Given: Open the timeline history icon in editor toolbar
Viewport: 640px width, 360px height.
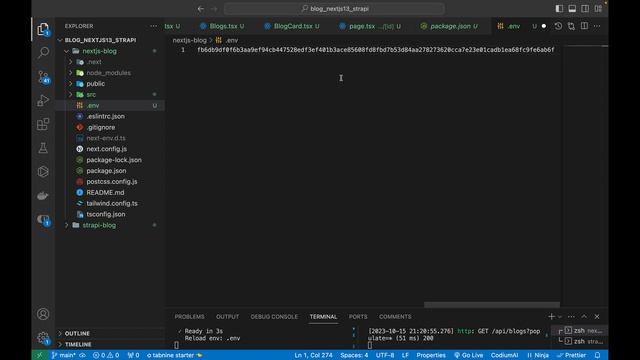Looking at the screenshot, I should click(558, 26).
